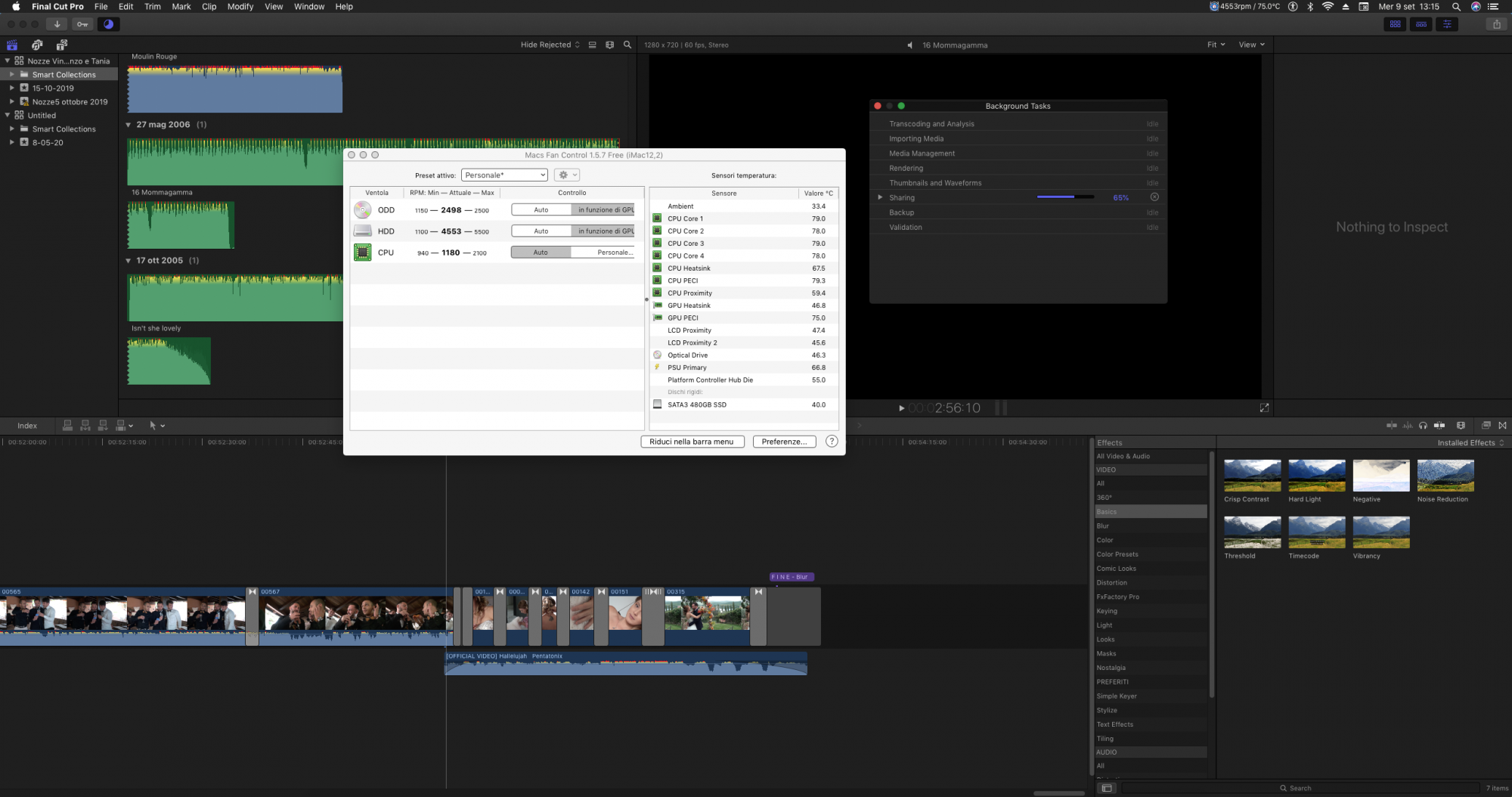Show the Photos and Audio sidebar

37,45
